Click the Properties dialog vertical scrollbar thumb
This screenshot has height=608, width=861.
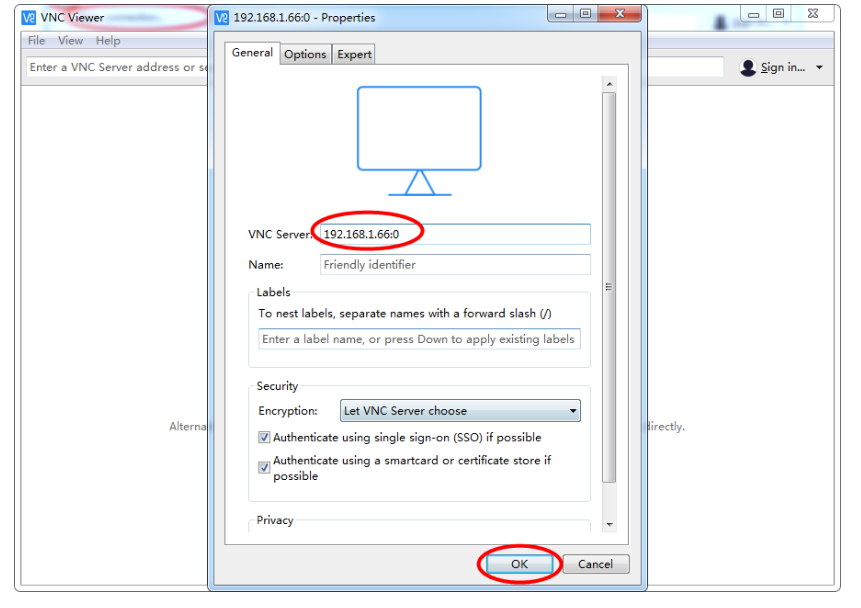tap(609, 287)
